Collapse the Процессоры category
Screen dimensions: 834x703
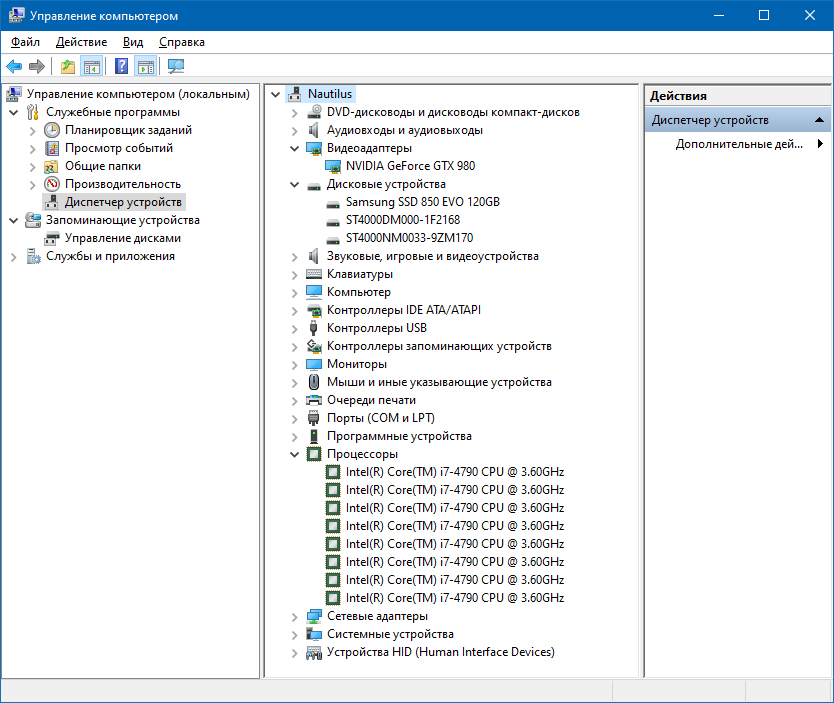(294, 454)
